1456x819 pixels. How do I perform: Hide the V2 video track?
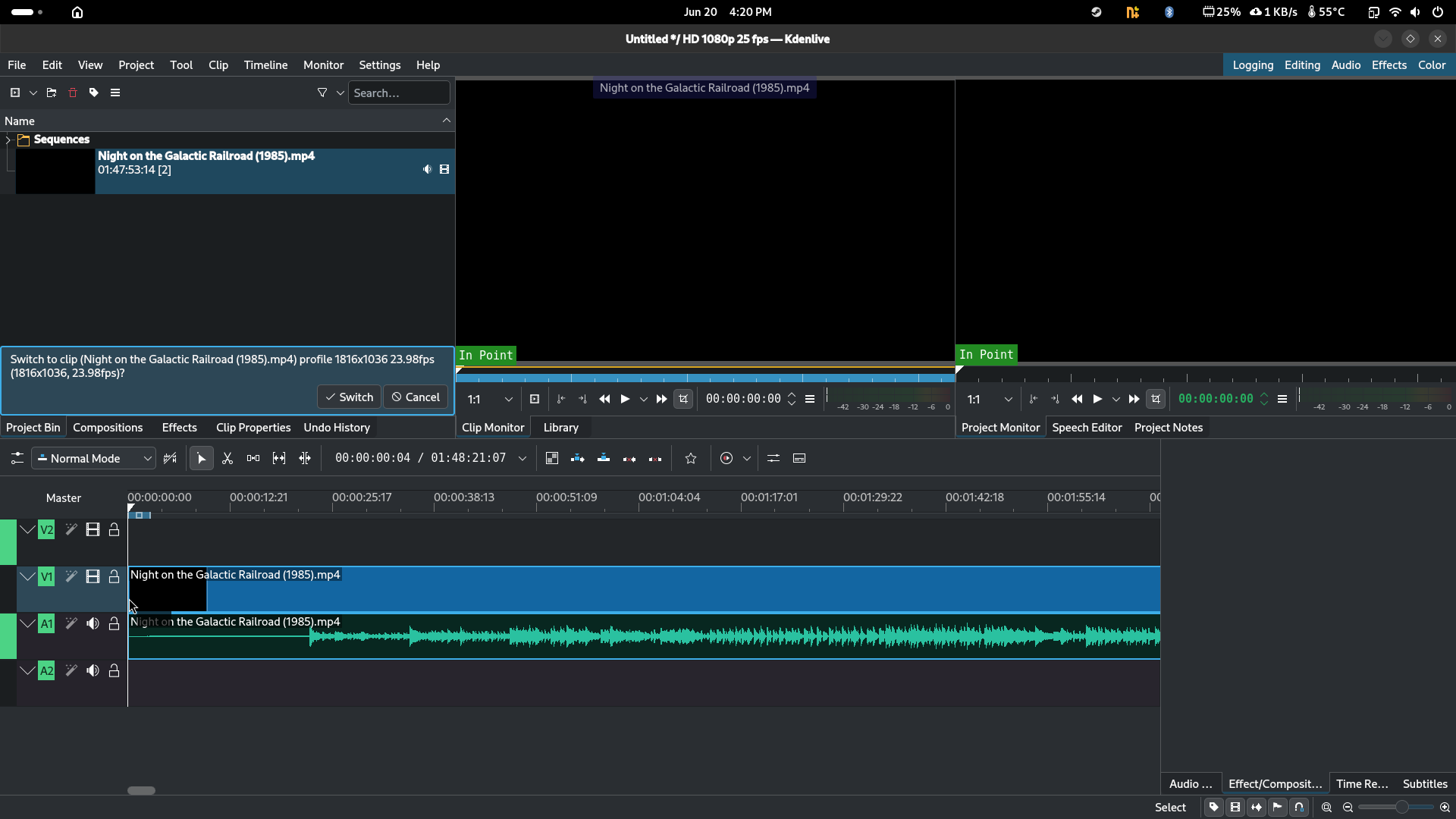[x=93, y=530]
